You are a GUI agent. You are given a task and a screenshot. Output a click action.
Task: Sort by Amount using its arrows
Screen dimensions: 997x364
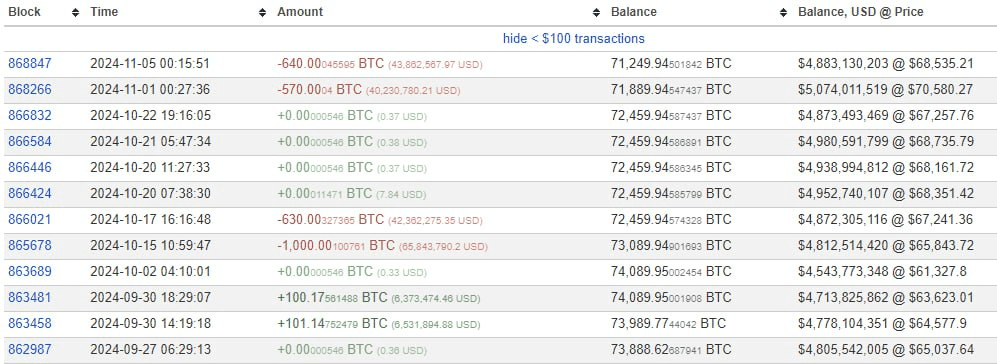click(596, 12)
